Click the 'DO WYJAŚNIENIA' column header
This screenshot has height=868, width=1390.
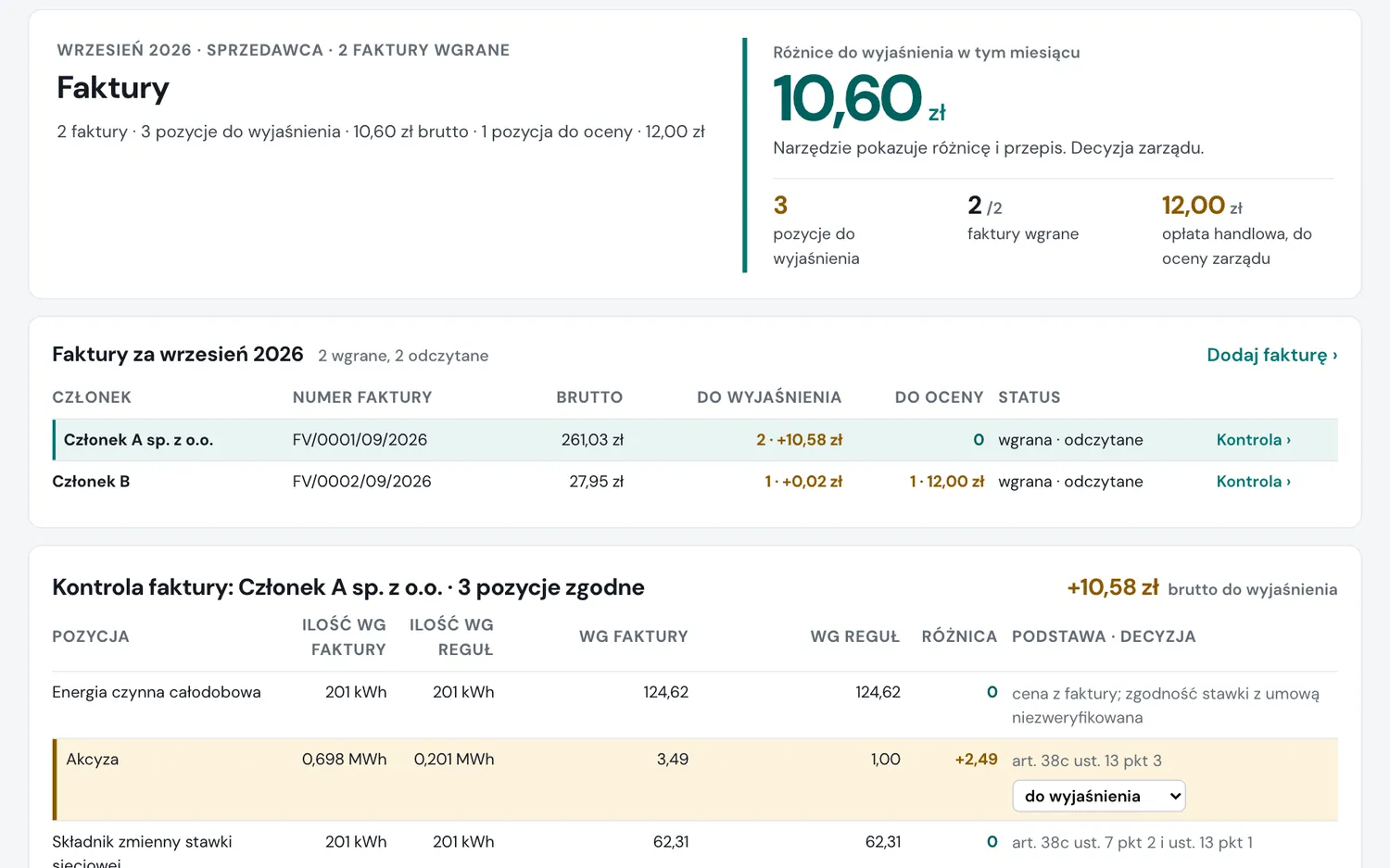[x=769, y=397]
